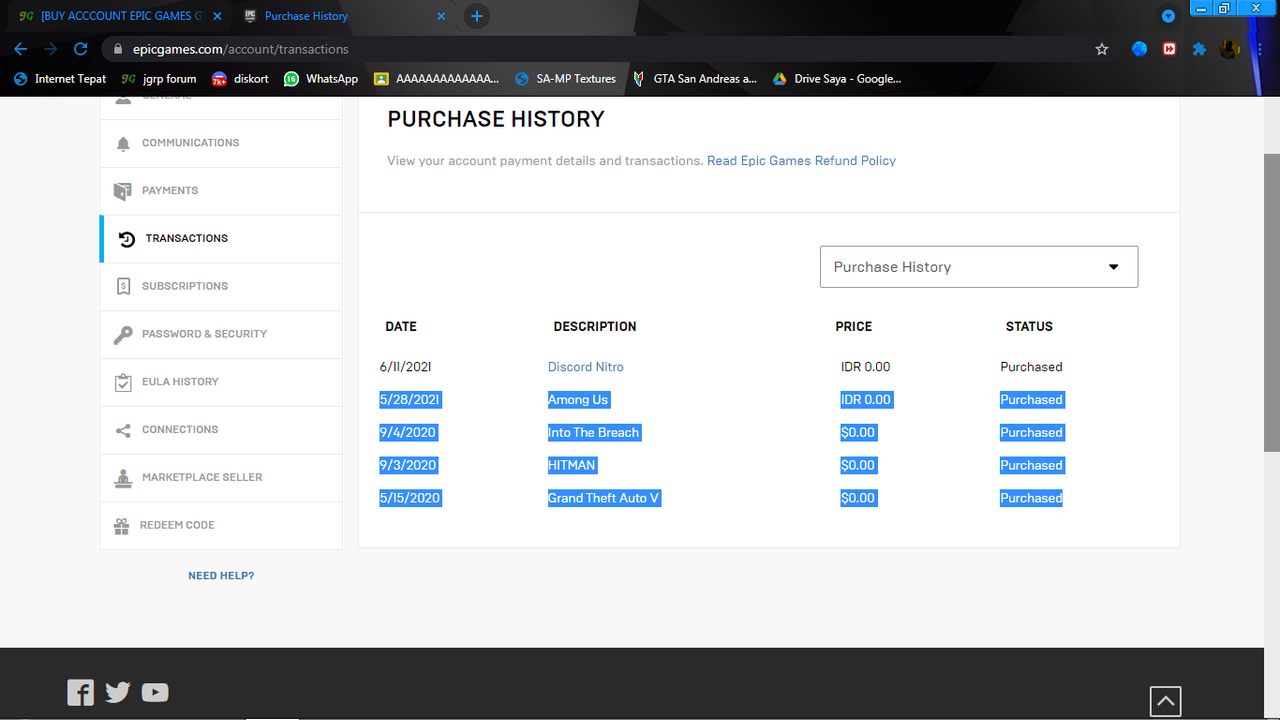Open the Internet Tepat bookmark
The image size is (1280, 720).
pos(60,79)
